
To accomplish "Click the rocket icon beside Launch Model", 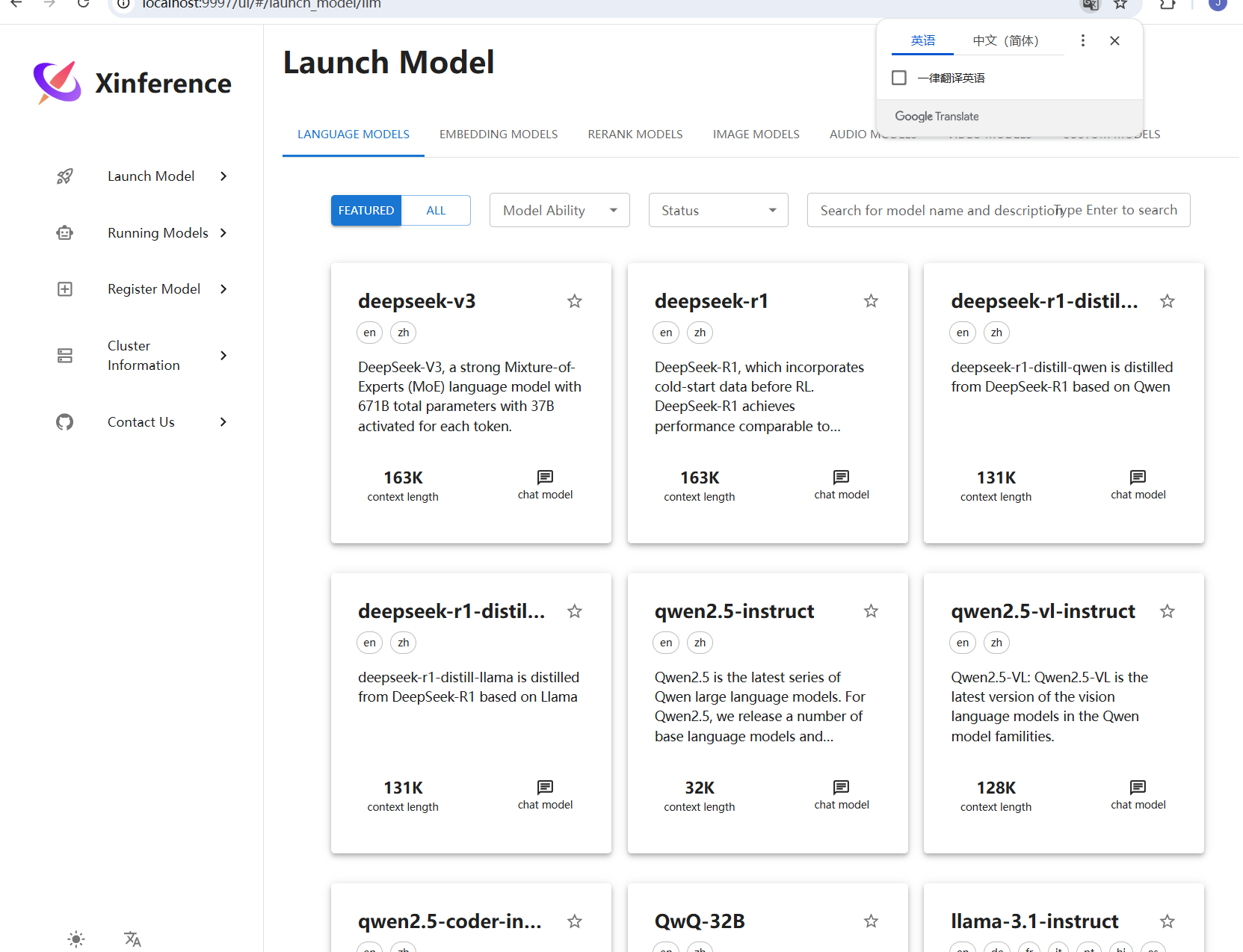I will pyautogui.click(x=65, y=176).
